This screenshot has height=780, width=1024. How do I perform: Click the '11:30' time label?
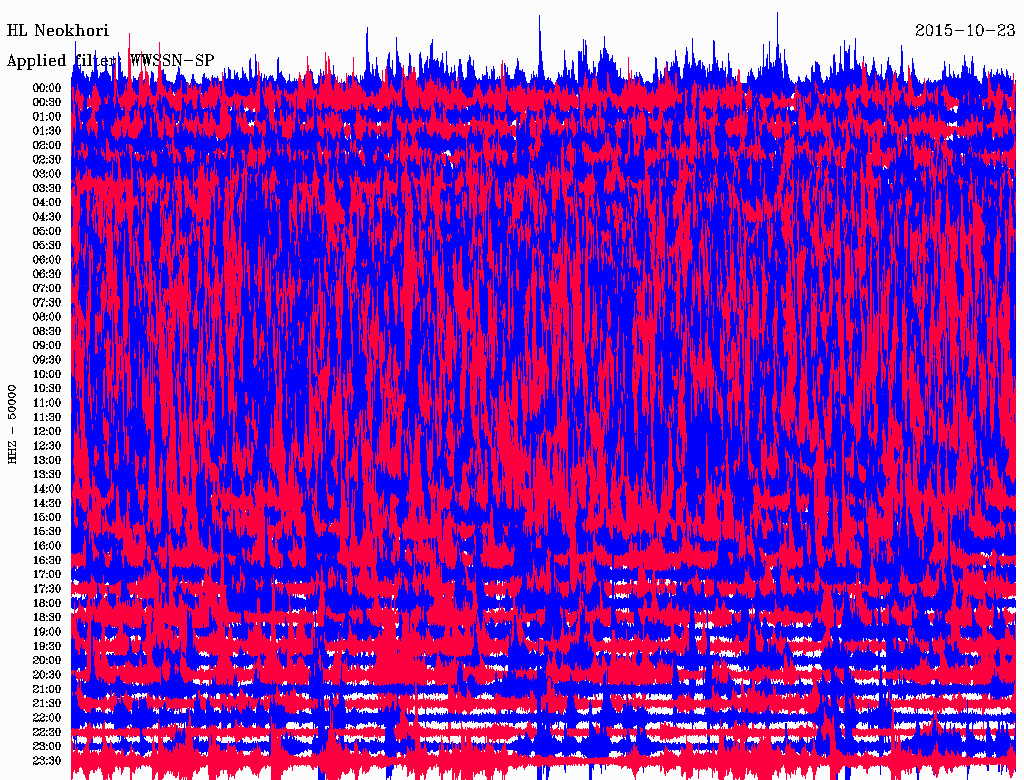[x=47, y=417]
